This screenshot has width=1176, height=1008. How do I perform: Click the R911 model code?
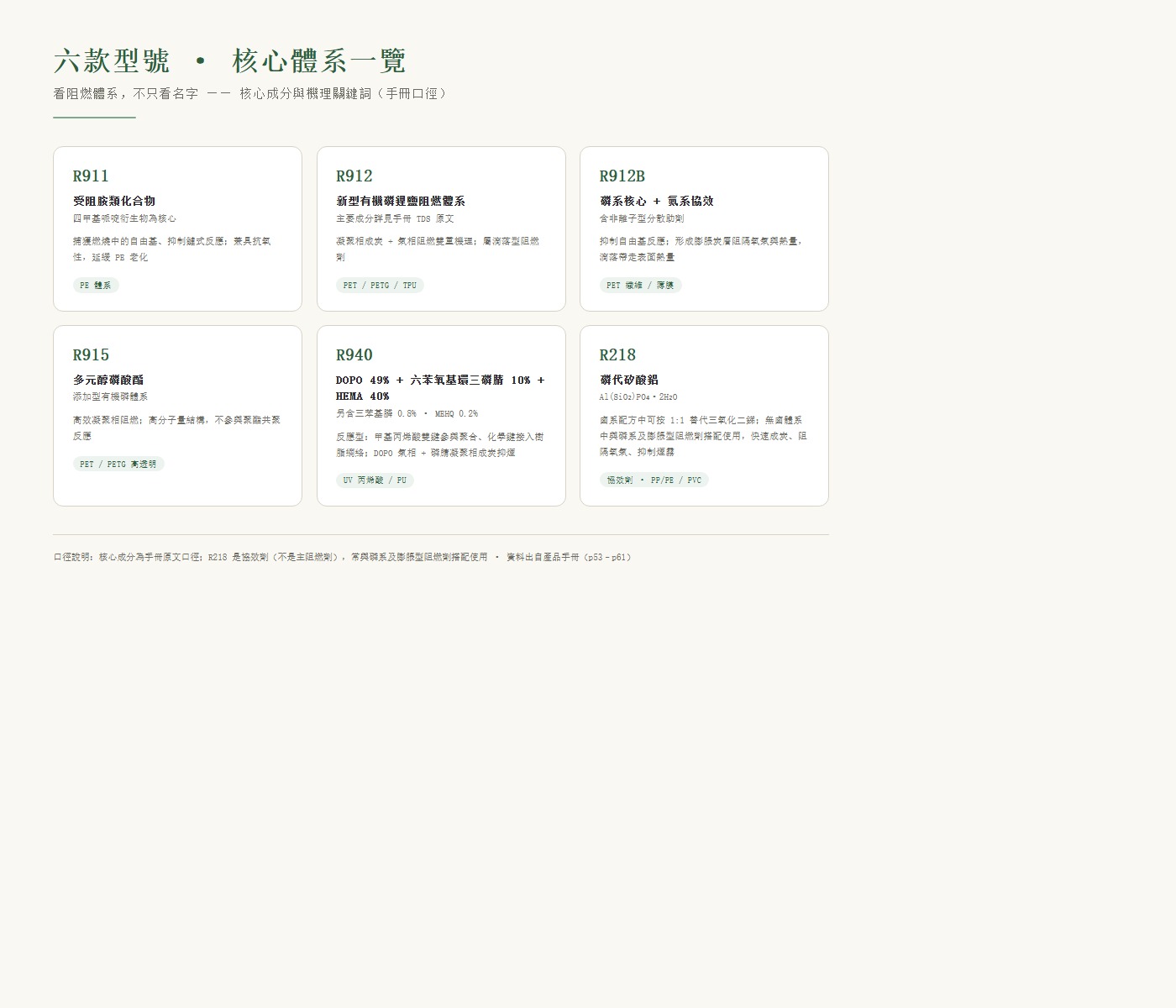tap(91, 176)
